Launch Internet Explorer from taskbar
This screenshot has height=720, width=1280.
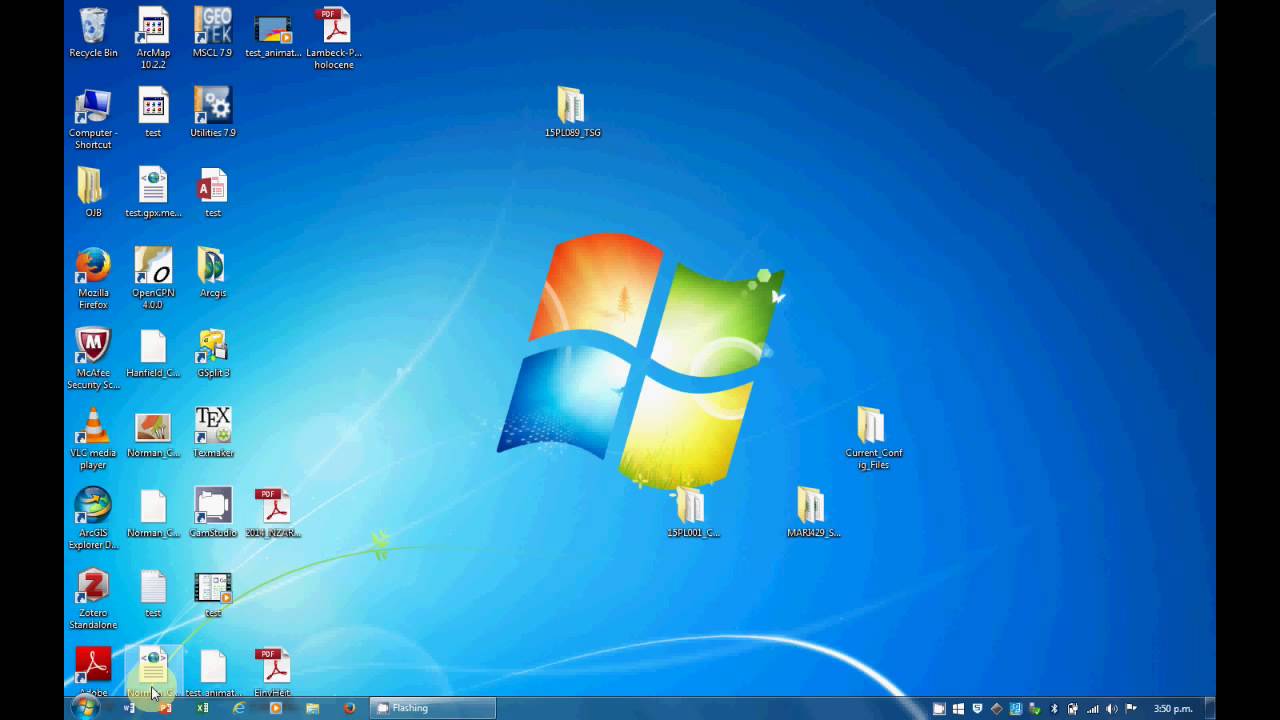239,708
